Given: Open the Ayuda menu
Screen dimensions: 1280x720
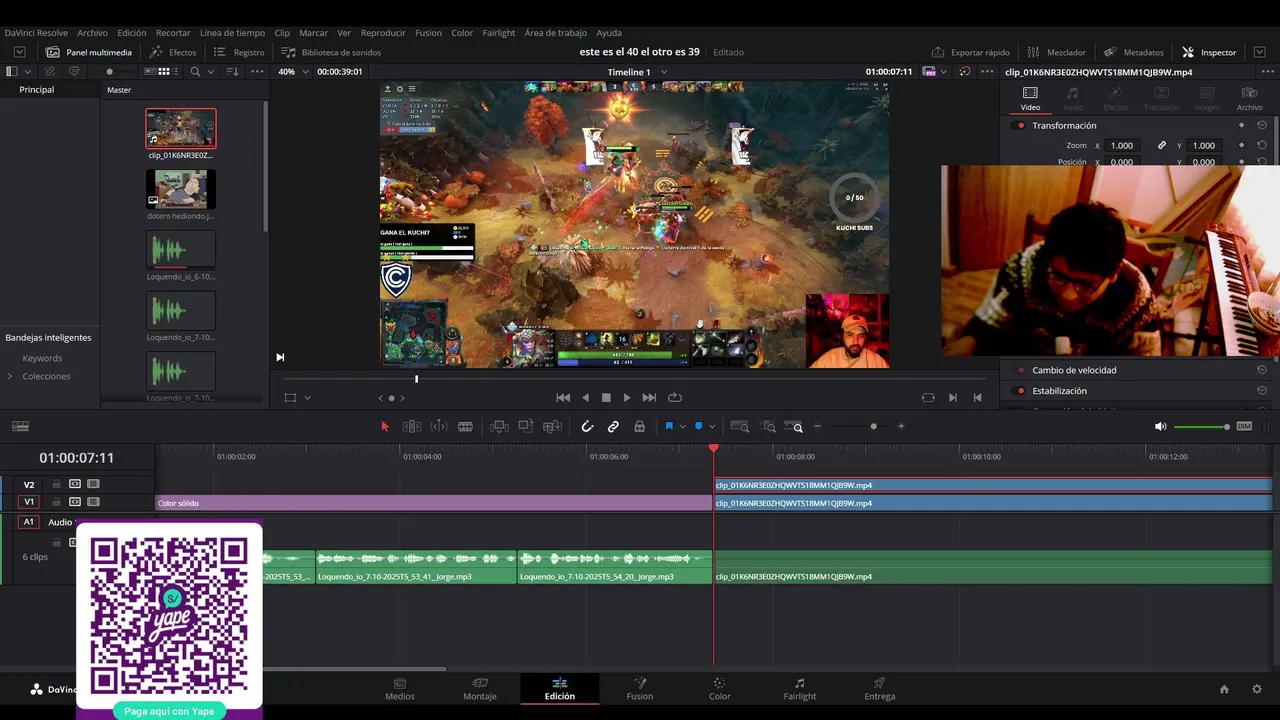Looking at the screenshot, I should [609, 33].
